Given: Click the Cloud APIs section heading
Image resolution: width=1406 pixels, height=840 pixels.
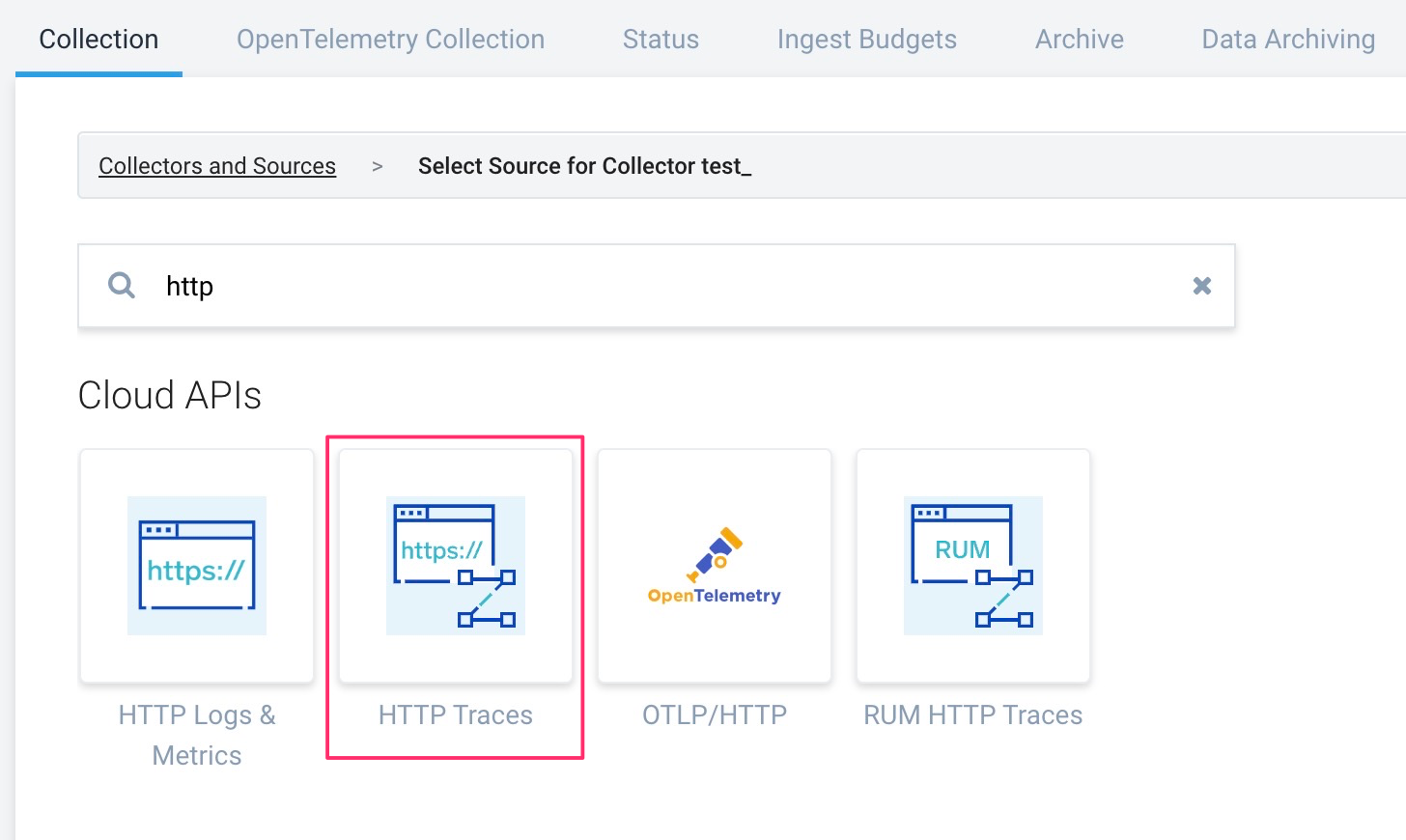Looking at the screenshot, I should [x=170, y=396].
